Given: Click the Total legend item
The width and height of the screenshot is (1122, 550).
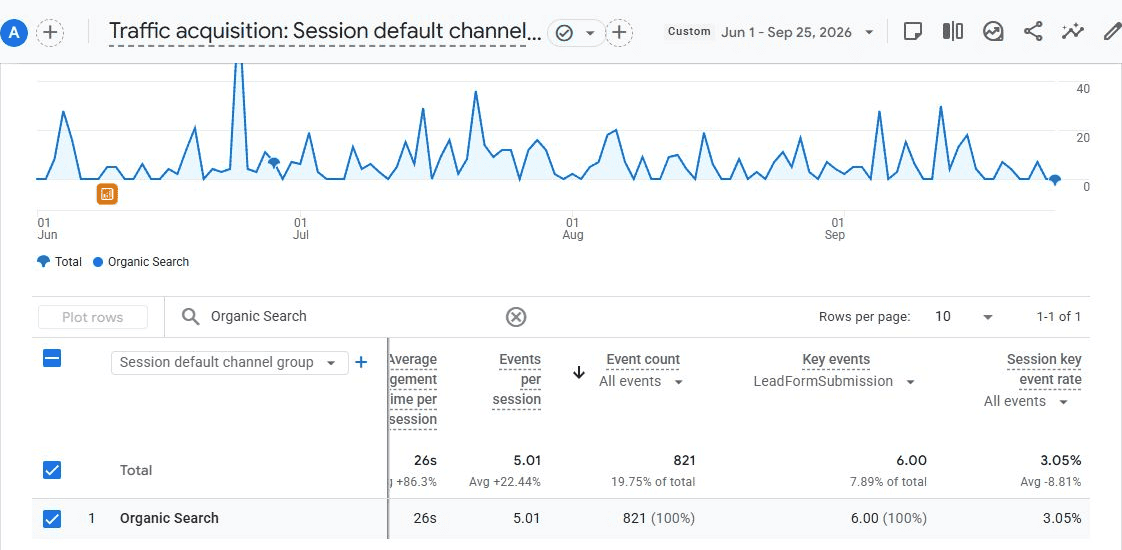Looking at the screenshot, I should coord(59,262).
